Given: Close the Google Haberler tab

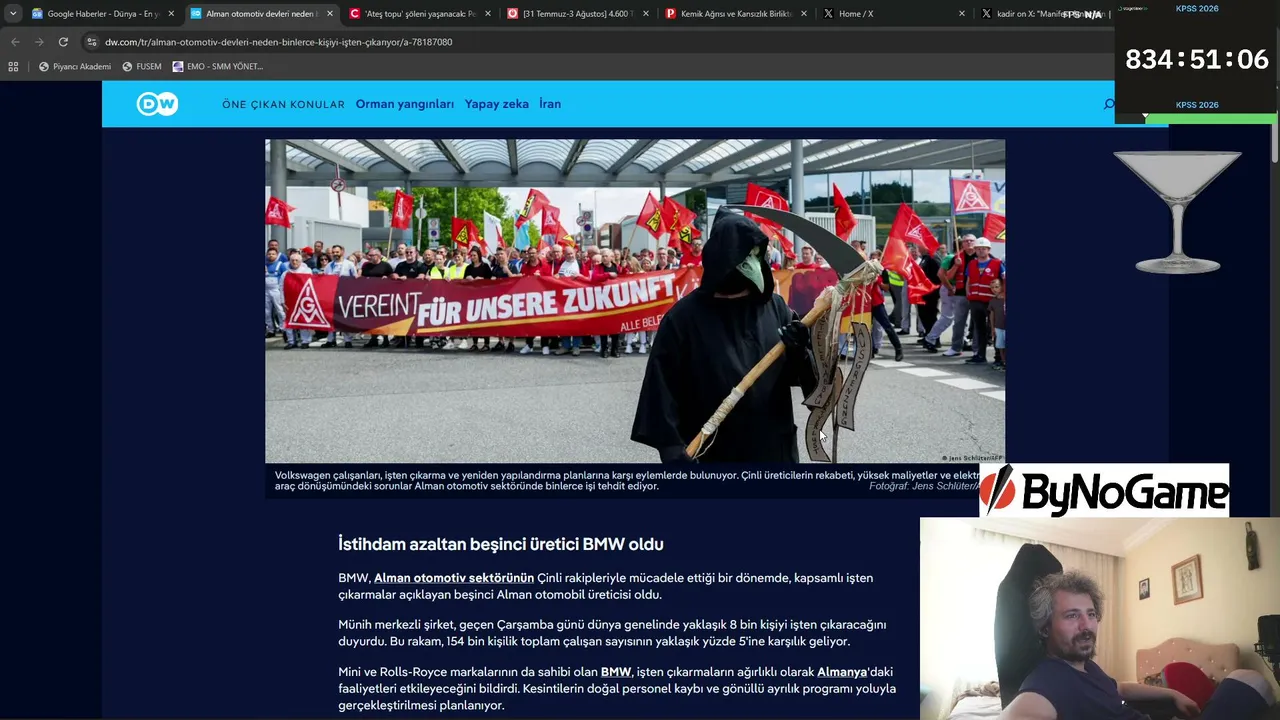Looking at the screenshot, I should [171, 14].
